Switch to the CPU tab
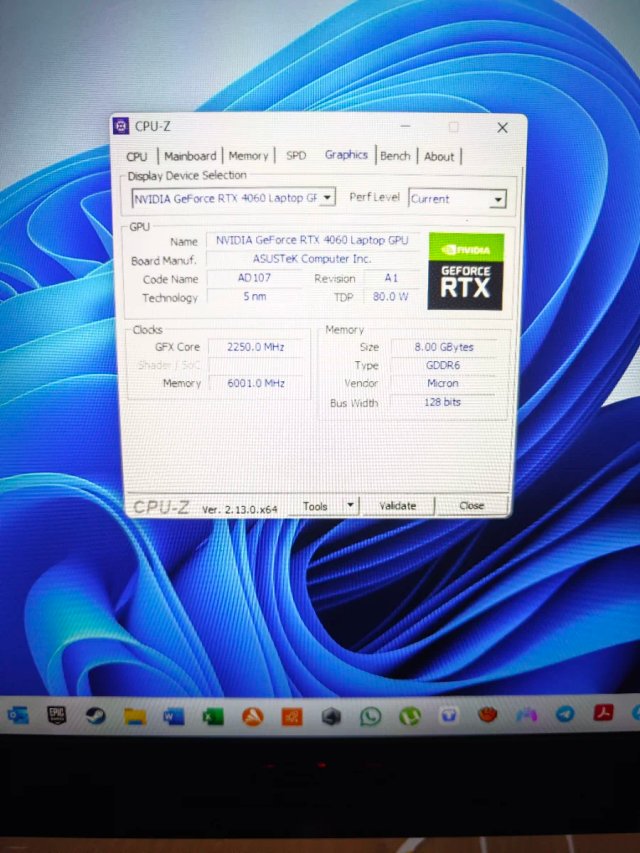The height and width of the screenshot is (853, 640). click(x=137, y=156)
